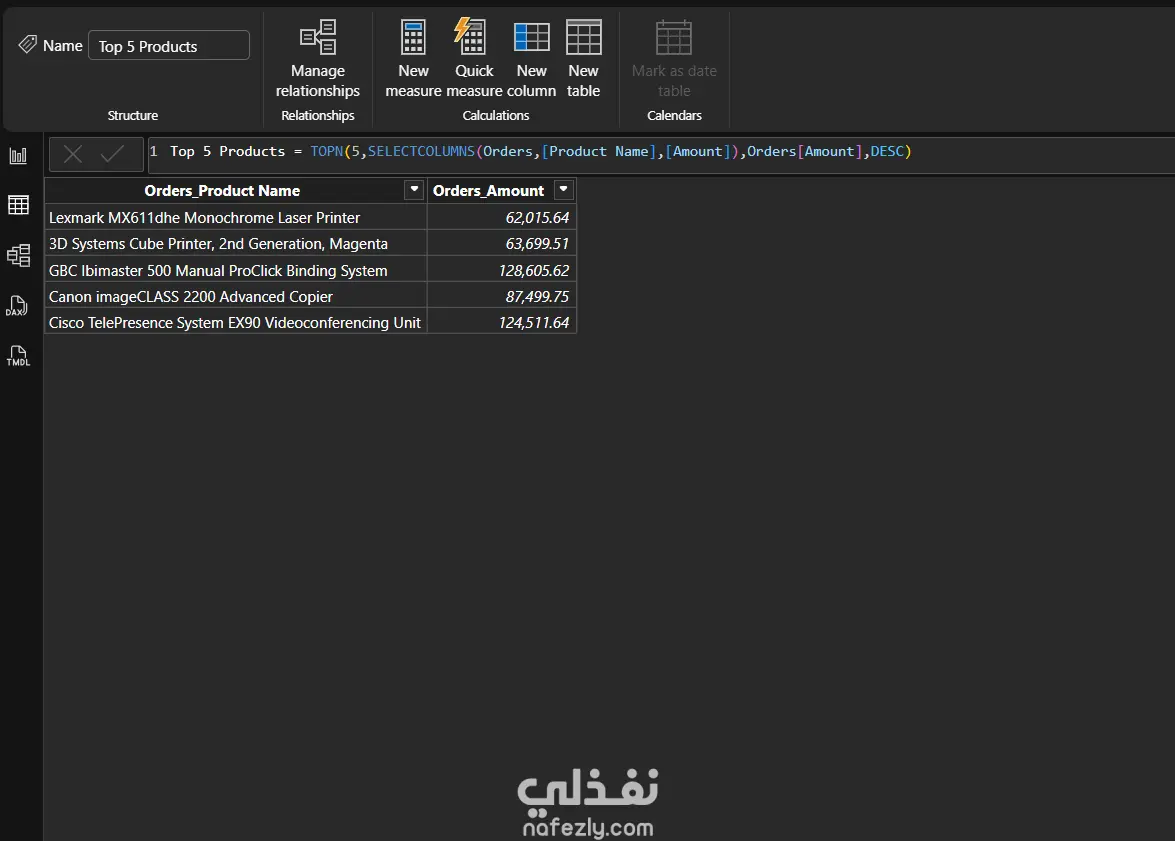This screenshot has width=1175, height=841.
Task: Cancel formula edit with X
Action: point(73,154)
